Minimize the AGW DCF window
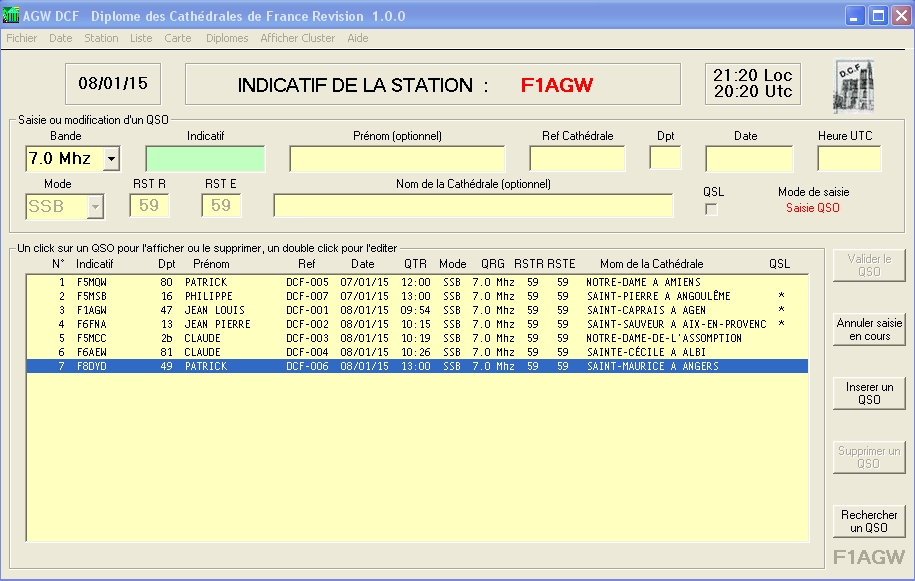Image resolution: width=915 pixels, height=581 pixels. coord(855,16)
